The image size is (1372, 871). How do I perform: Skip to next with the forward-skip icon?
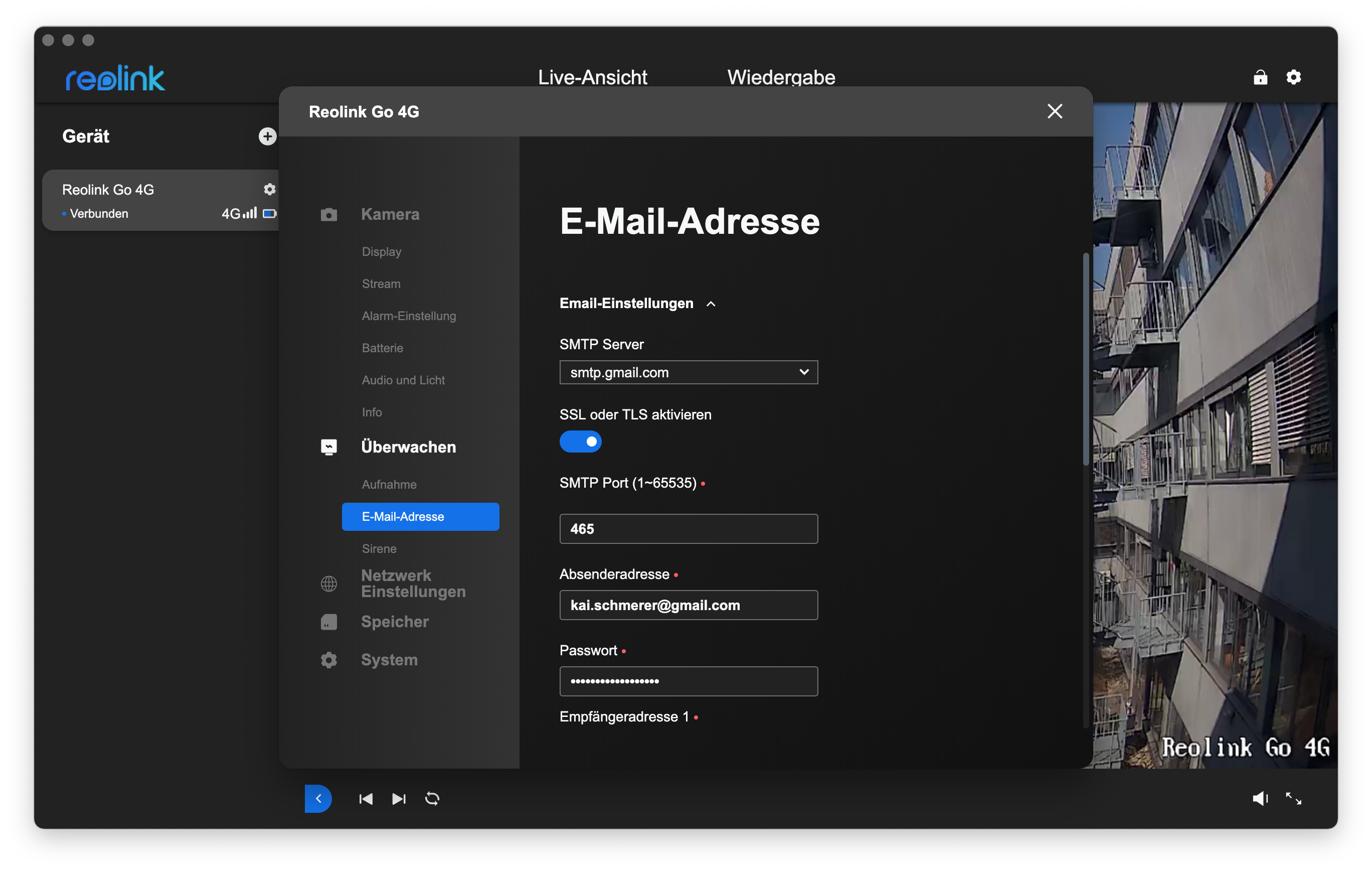[399, 799]
